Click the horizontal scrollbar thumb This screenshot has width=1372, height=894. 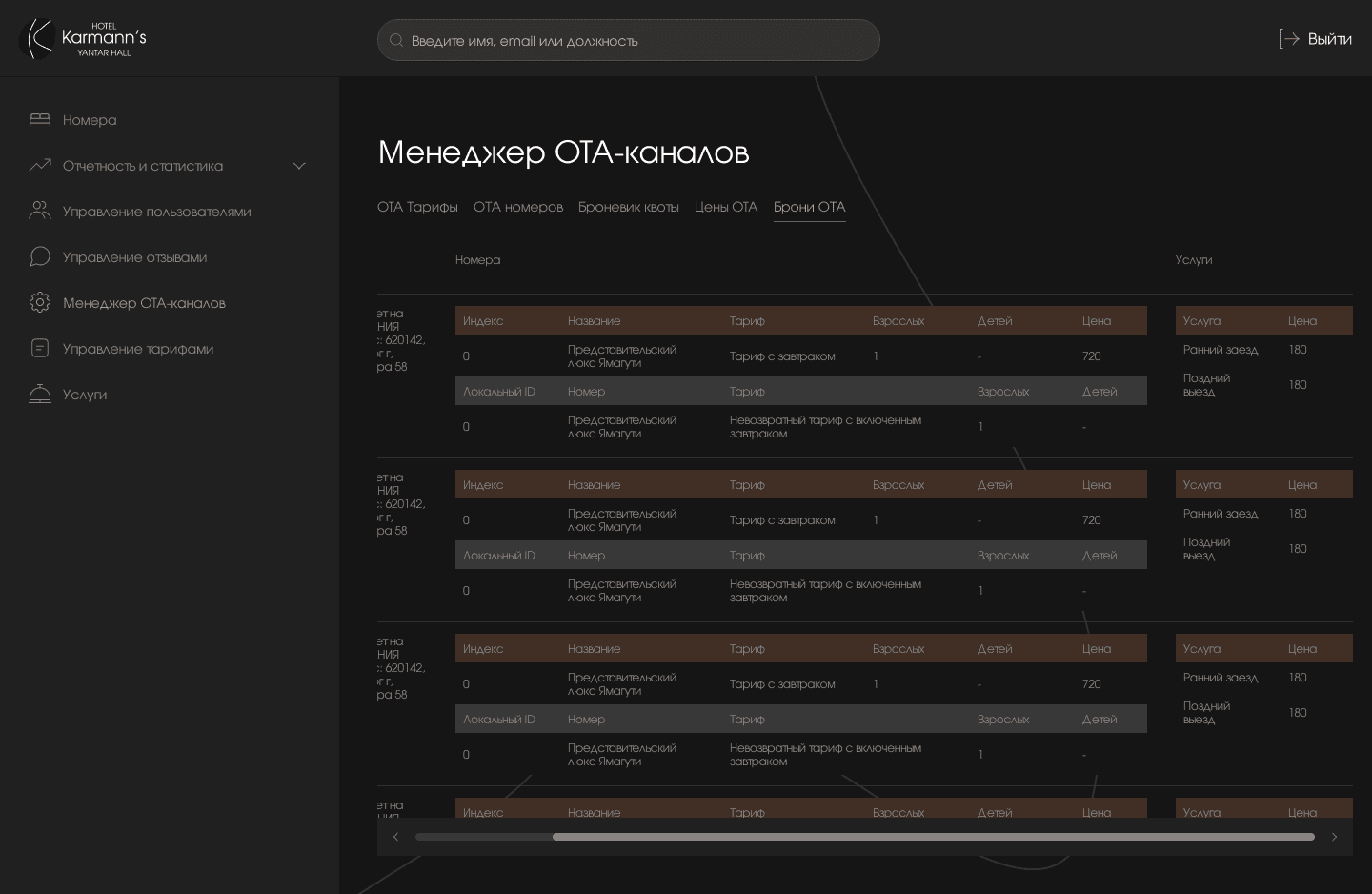point(933,837)
